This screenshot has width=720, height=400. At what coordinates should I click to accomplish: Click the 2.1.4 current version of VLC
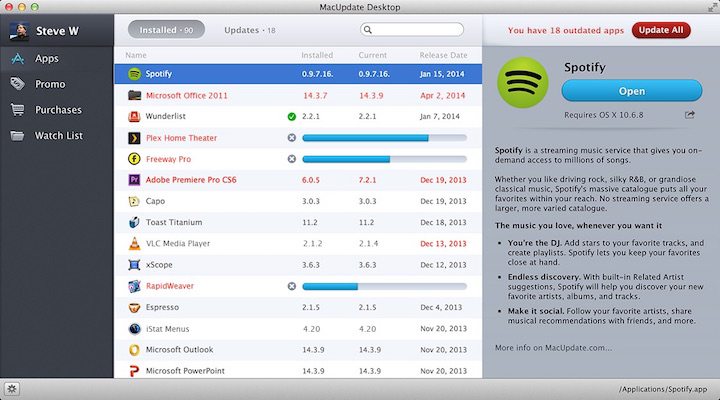pyautogui.click(x=368, y=244)
